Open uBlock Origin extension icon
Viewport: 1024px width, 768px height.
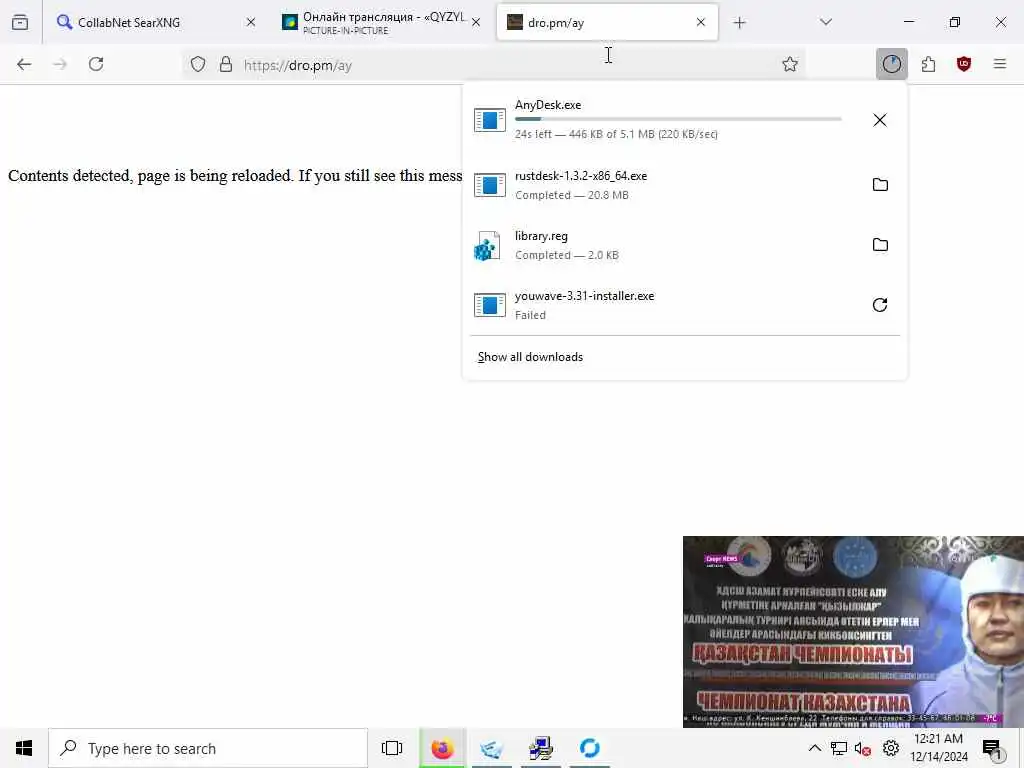click(963, 64)
